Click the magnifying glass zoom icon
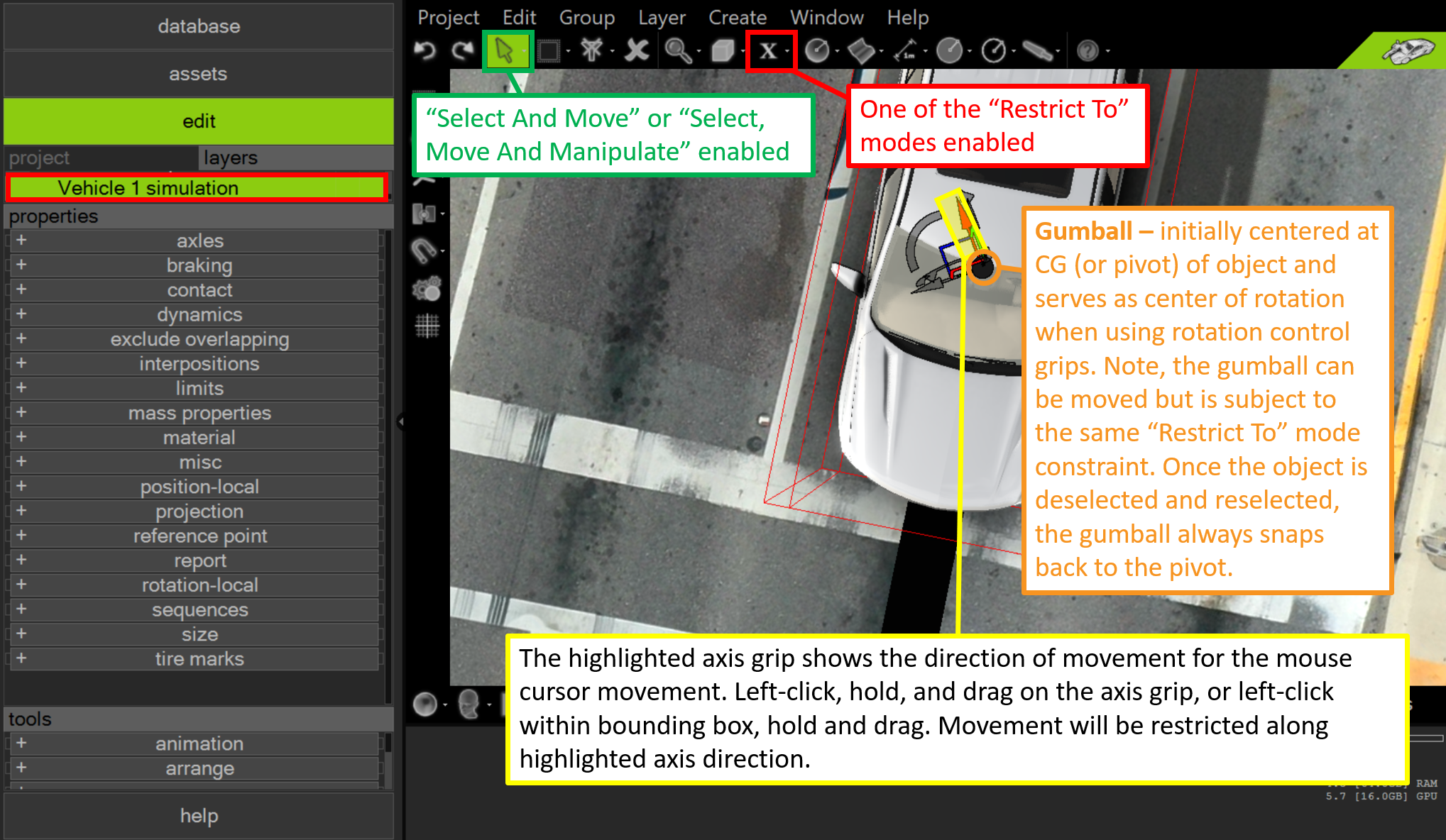The width and height of the screenshot is (1446, 840). coord(677,50)
